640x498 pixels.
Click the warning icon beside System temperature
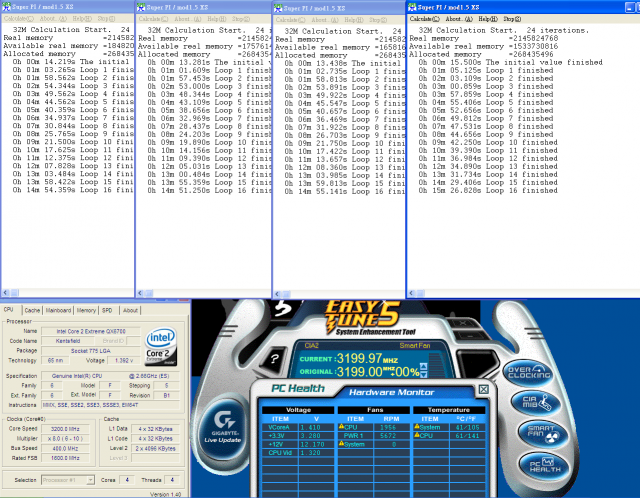click(x=417, y=427)
